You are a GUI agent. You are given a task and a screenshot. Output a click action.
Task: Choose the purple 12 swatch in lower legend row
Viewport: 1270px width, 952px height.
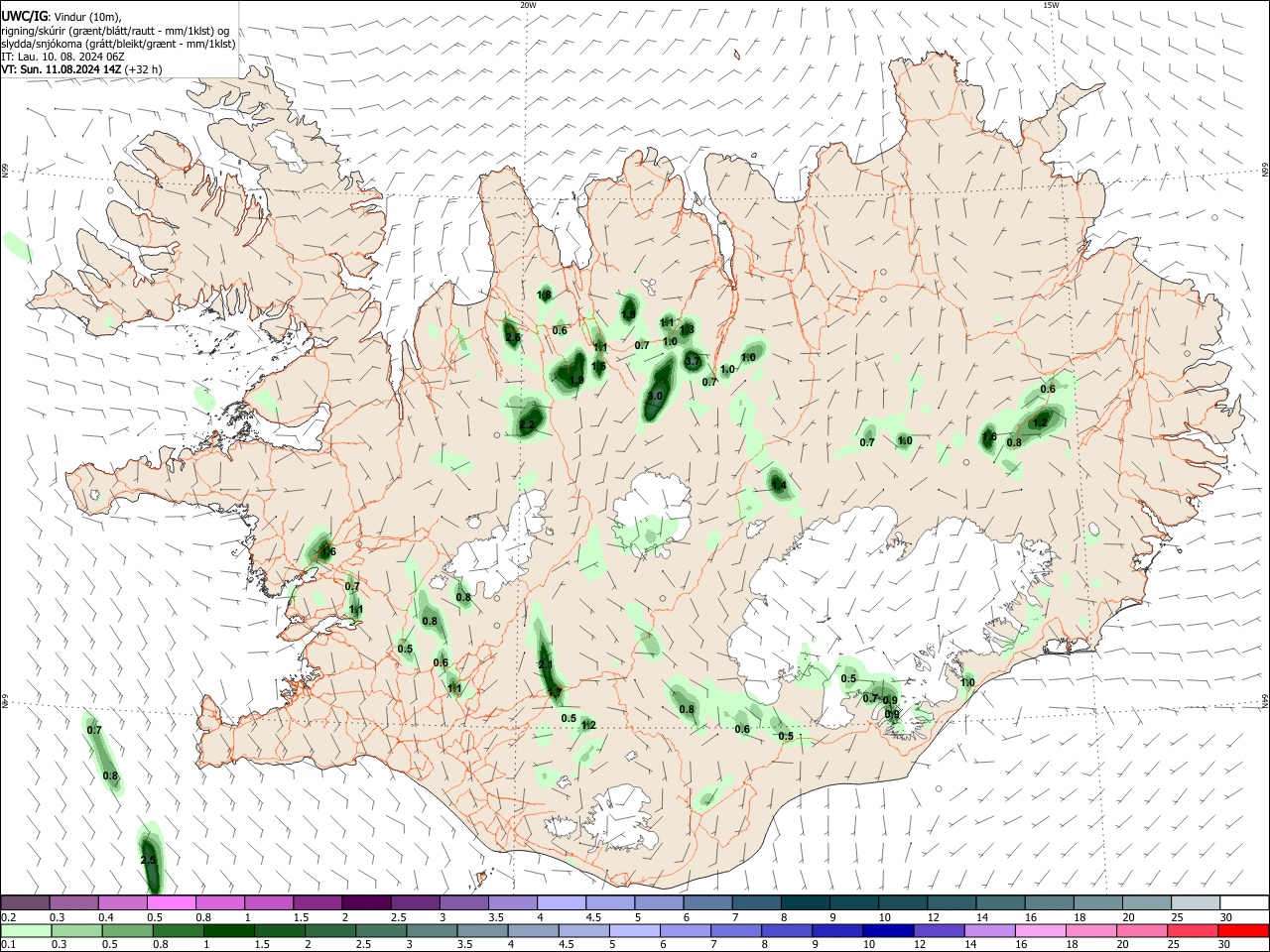click(938, 931)
